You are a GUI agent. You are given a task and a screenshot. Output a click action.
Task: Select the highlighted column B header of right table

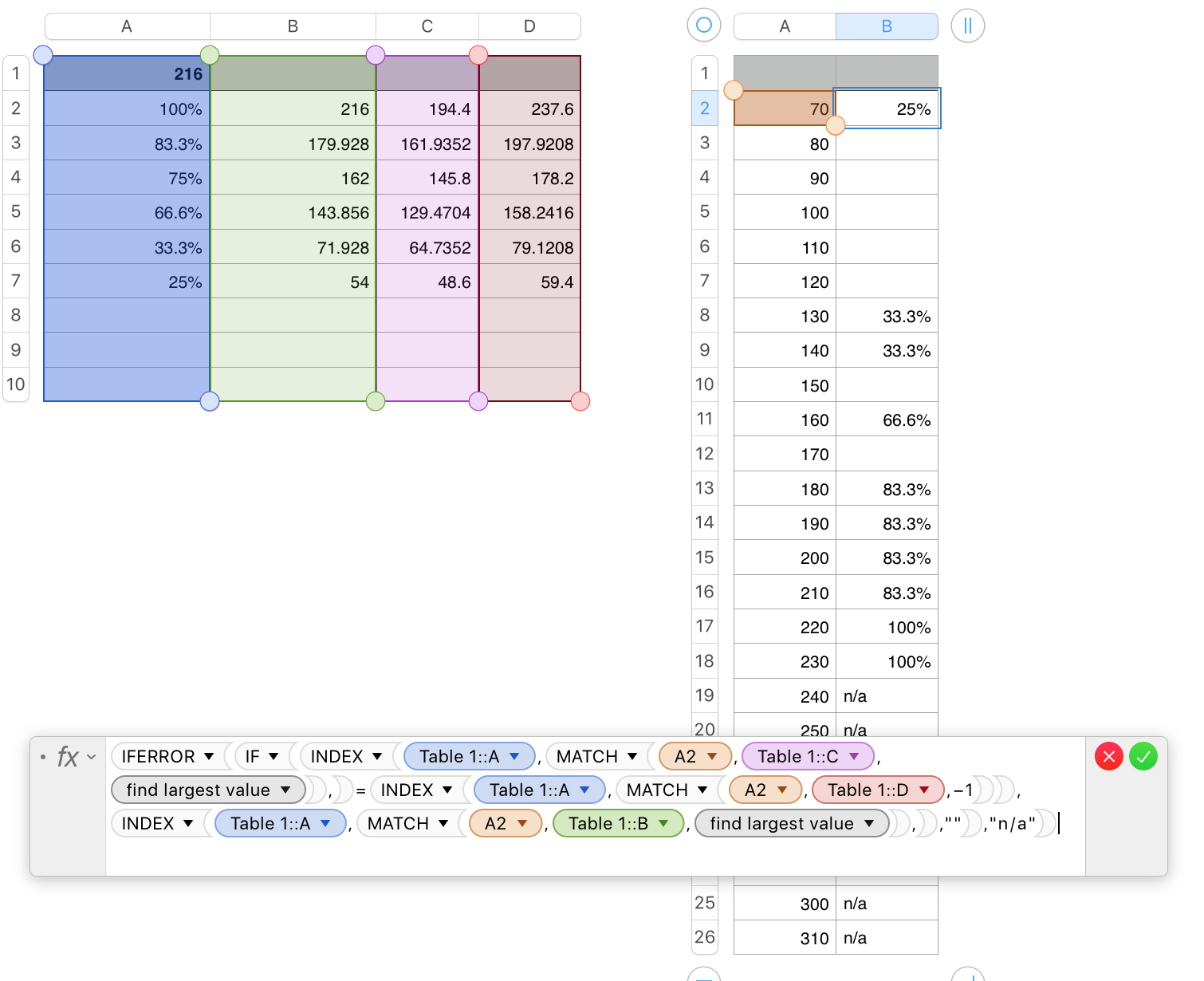click(887, 26)
